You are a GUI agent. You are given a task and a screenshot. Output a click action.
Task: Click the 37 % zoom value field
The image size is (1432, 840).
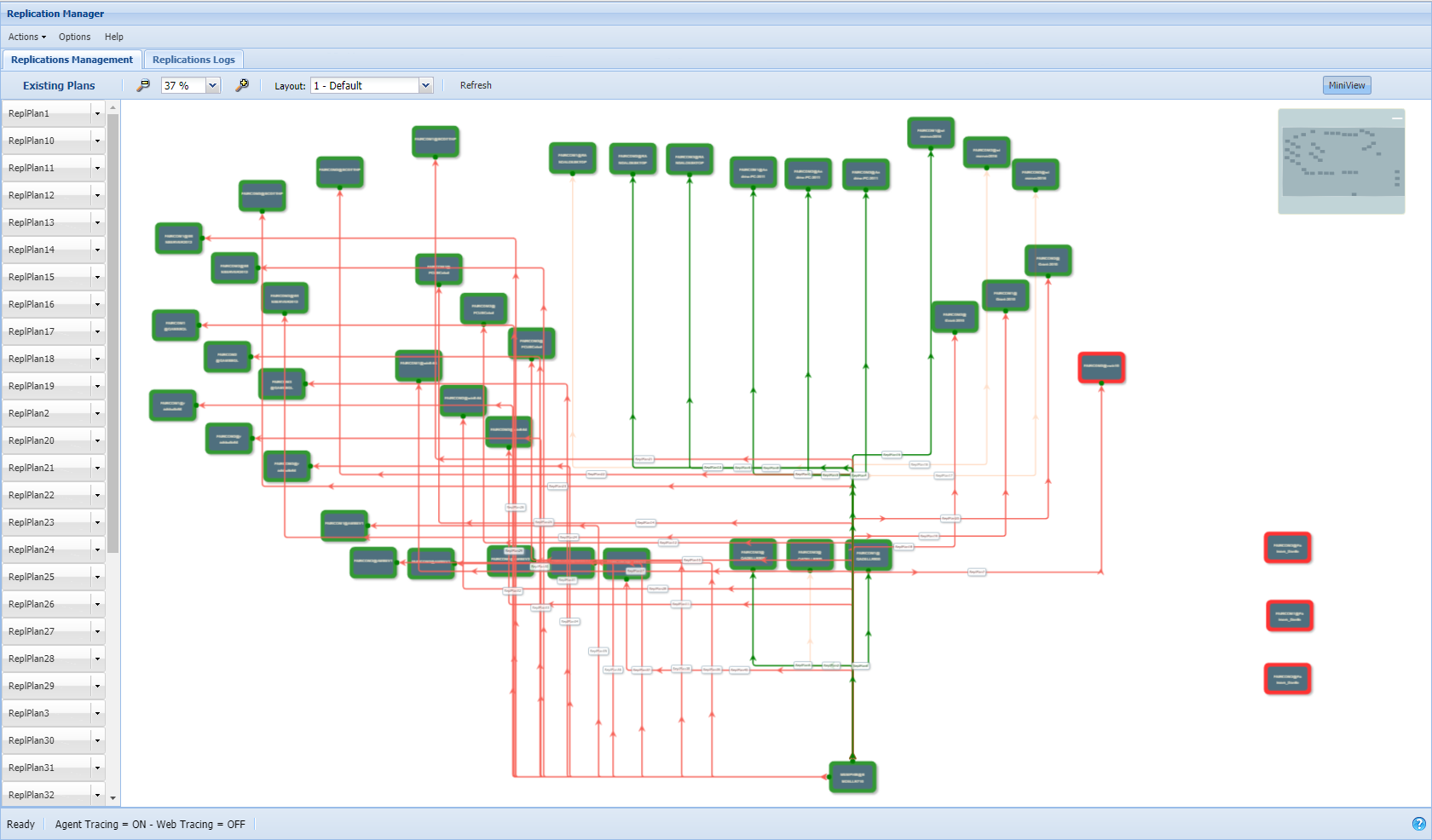coord(183,85)
